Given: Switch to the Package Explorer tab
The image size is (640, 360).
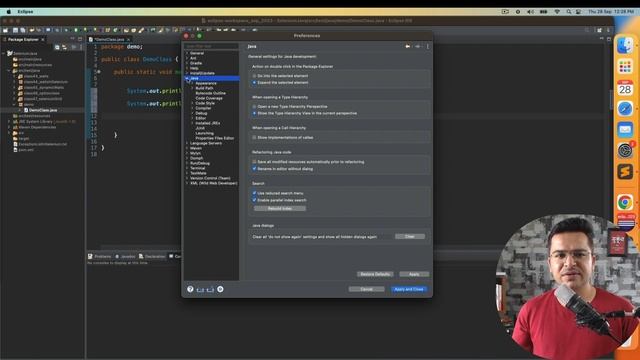Looking at the screenshot, I should [23, 40].
